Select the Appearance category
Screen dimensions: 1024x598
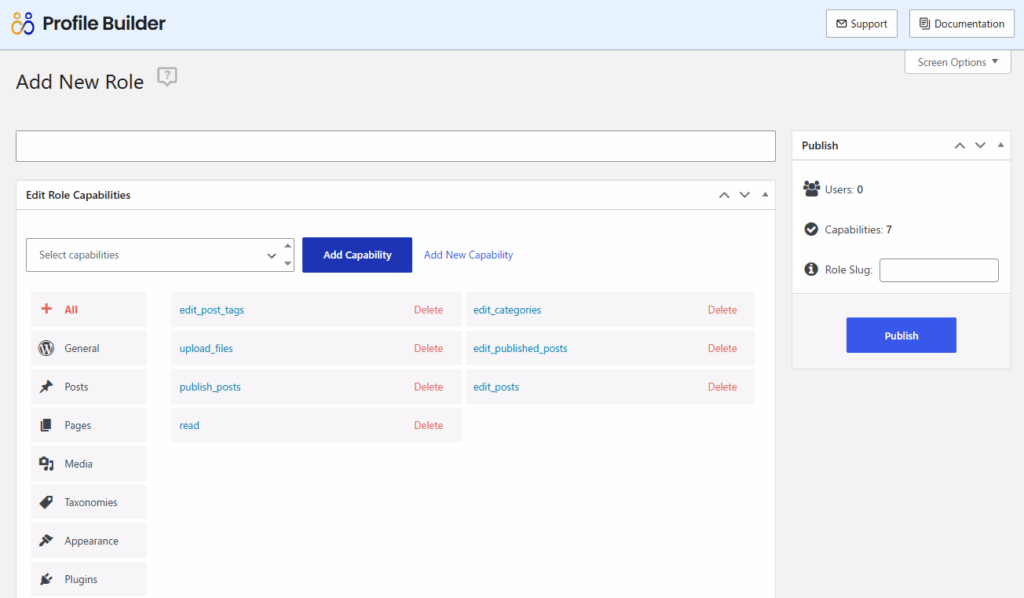(x=89, y=541)
